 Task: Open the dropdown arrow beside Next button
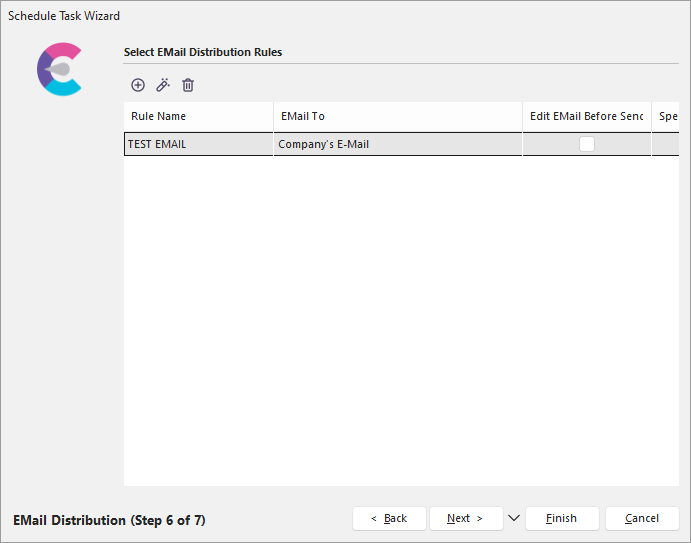click(514, 518)
